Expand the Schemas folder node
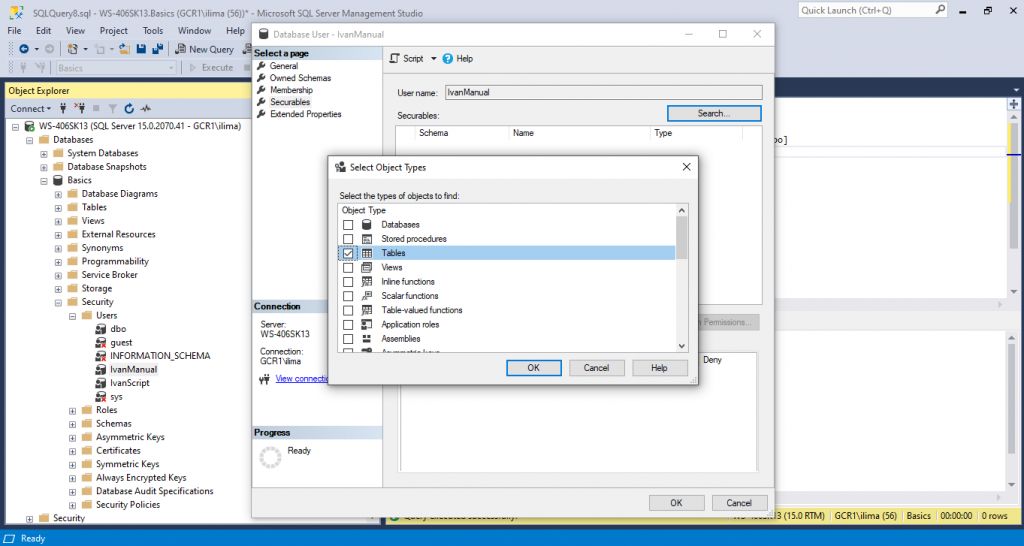The width and height of the screenshot is (1024, 546). pyautogui.click(x=72, y=425)
